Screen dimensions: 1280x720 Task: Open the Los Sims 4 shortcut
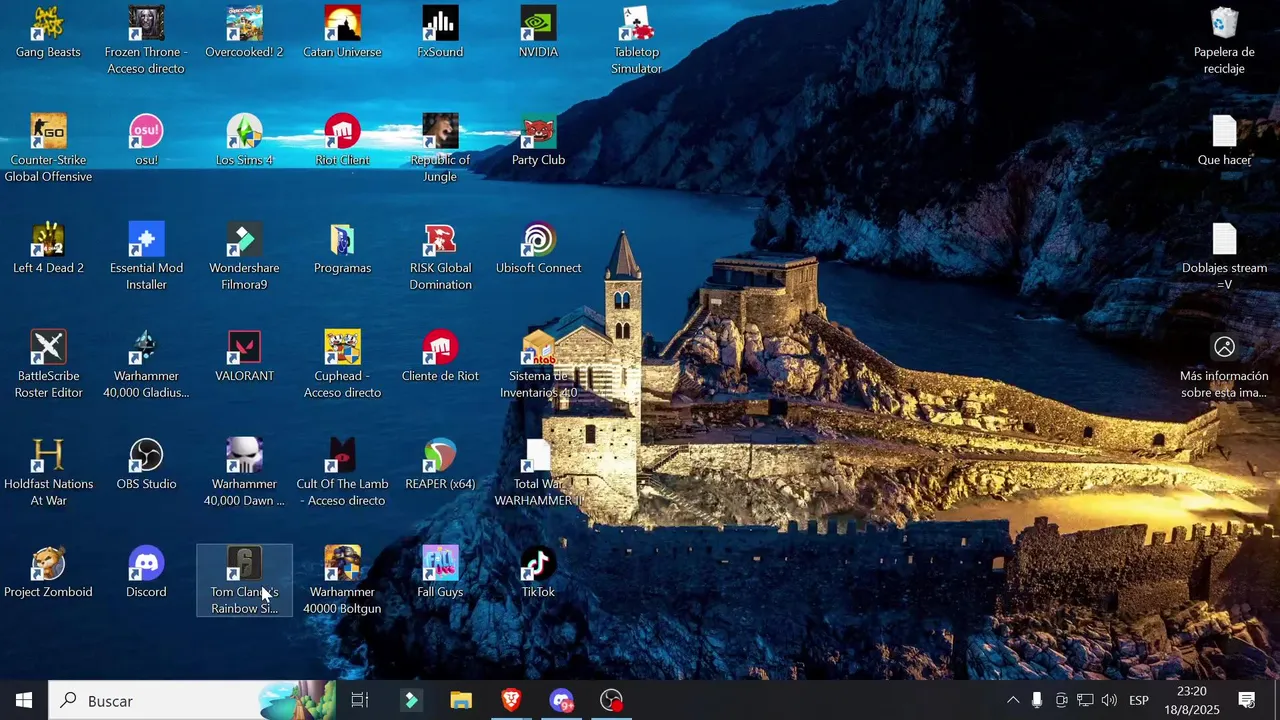244,141
